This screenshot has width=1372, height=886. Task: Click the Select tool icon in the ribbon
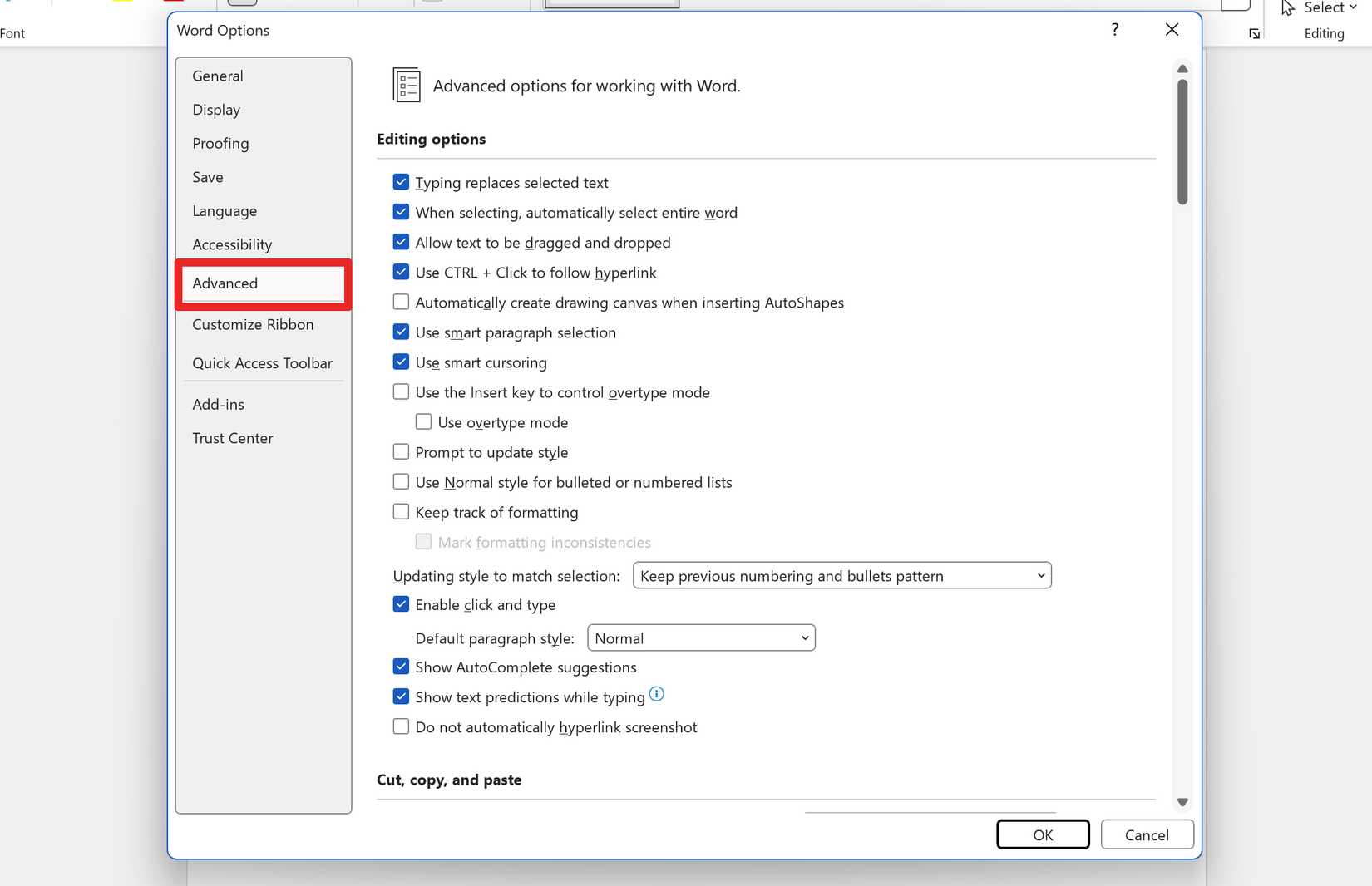pyautogui.click(x=1287, y=7)
